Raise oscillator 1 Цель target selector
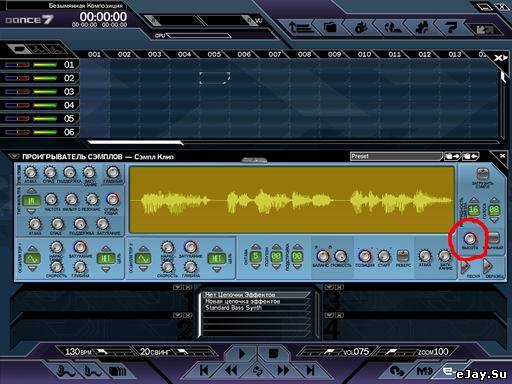512x384 pixels. point(106,248)
